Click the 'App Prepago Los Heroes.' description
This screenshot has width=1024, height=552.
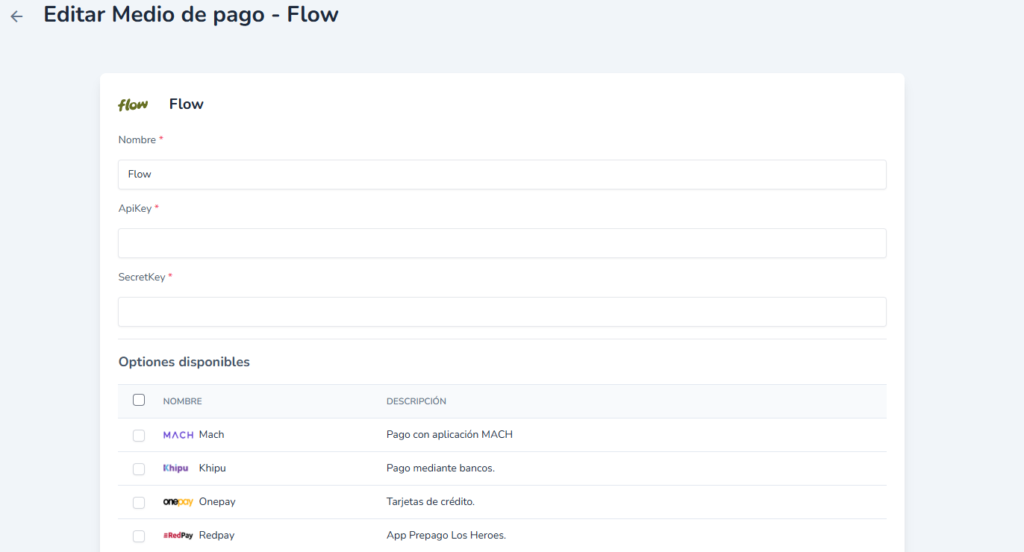[x=446, y=536]
